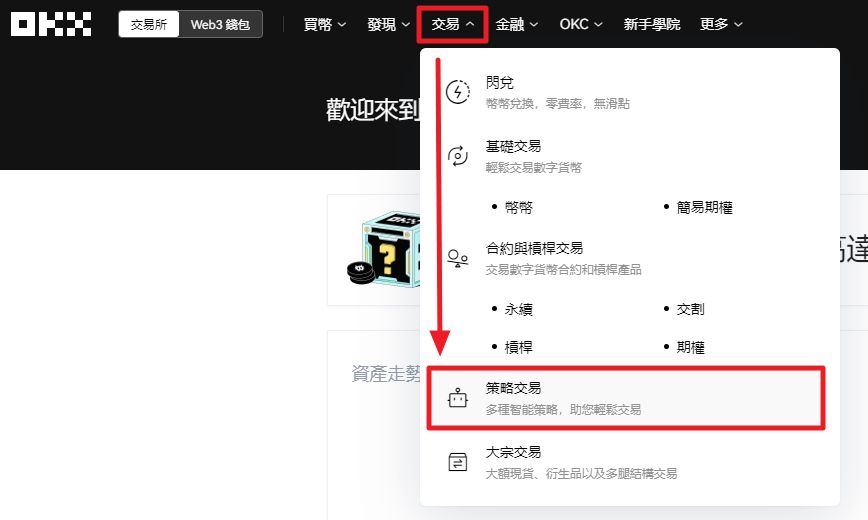Expand the 發現 dropdown menu
The width and height of the screenshot is (868, 520).
(x=389, y=24)
